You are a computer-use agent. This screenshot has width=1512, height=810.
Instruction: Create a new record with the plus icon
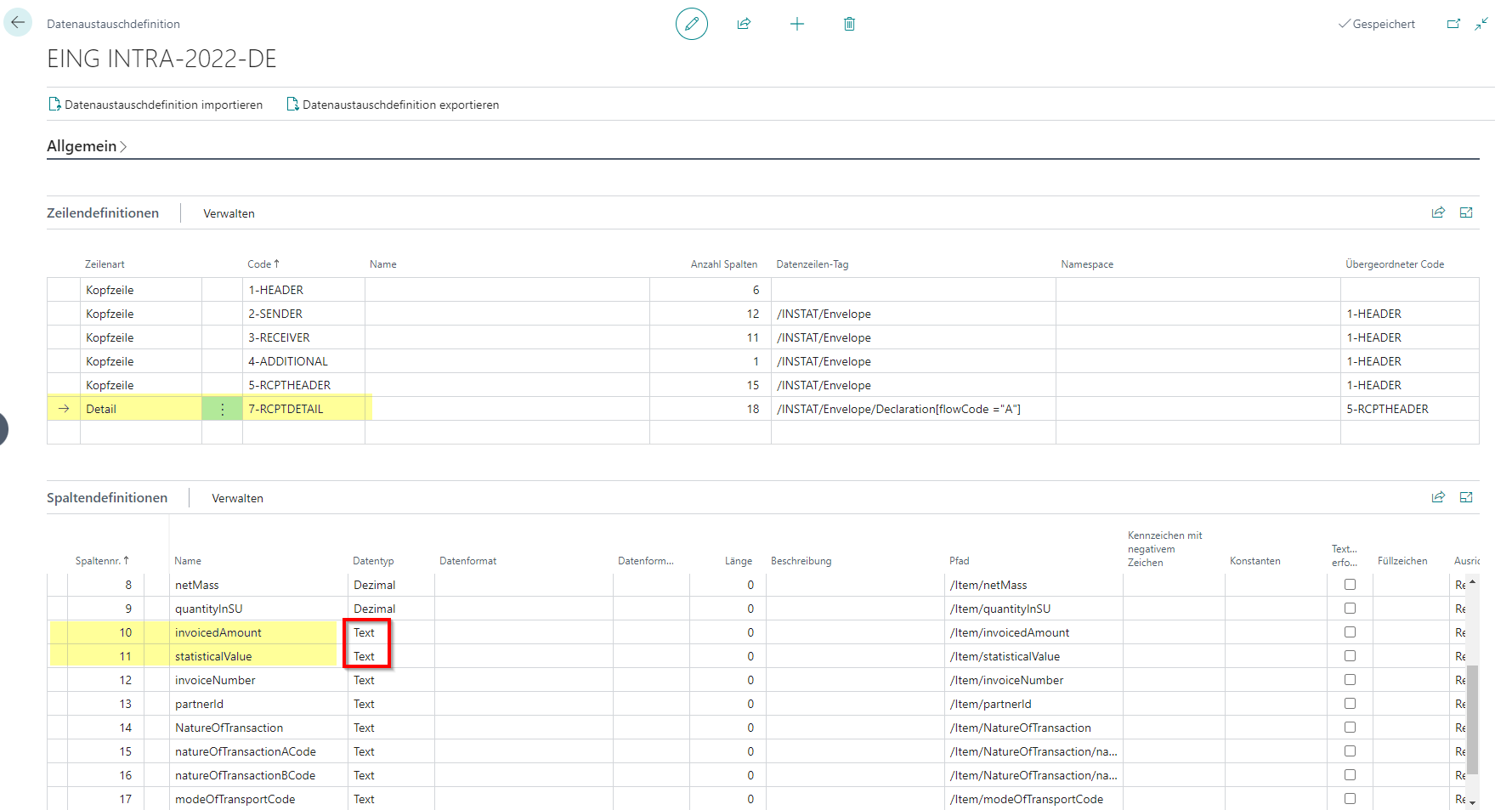click(x=797, y=24)
